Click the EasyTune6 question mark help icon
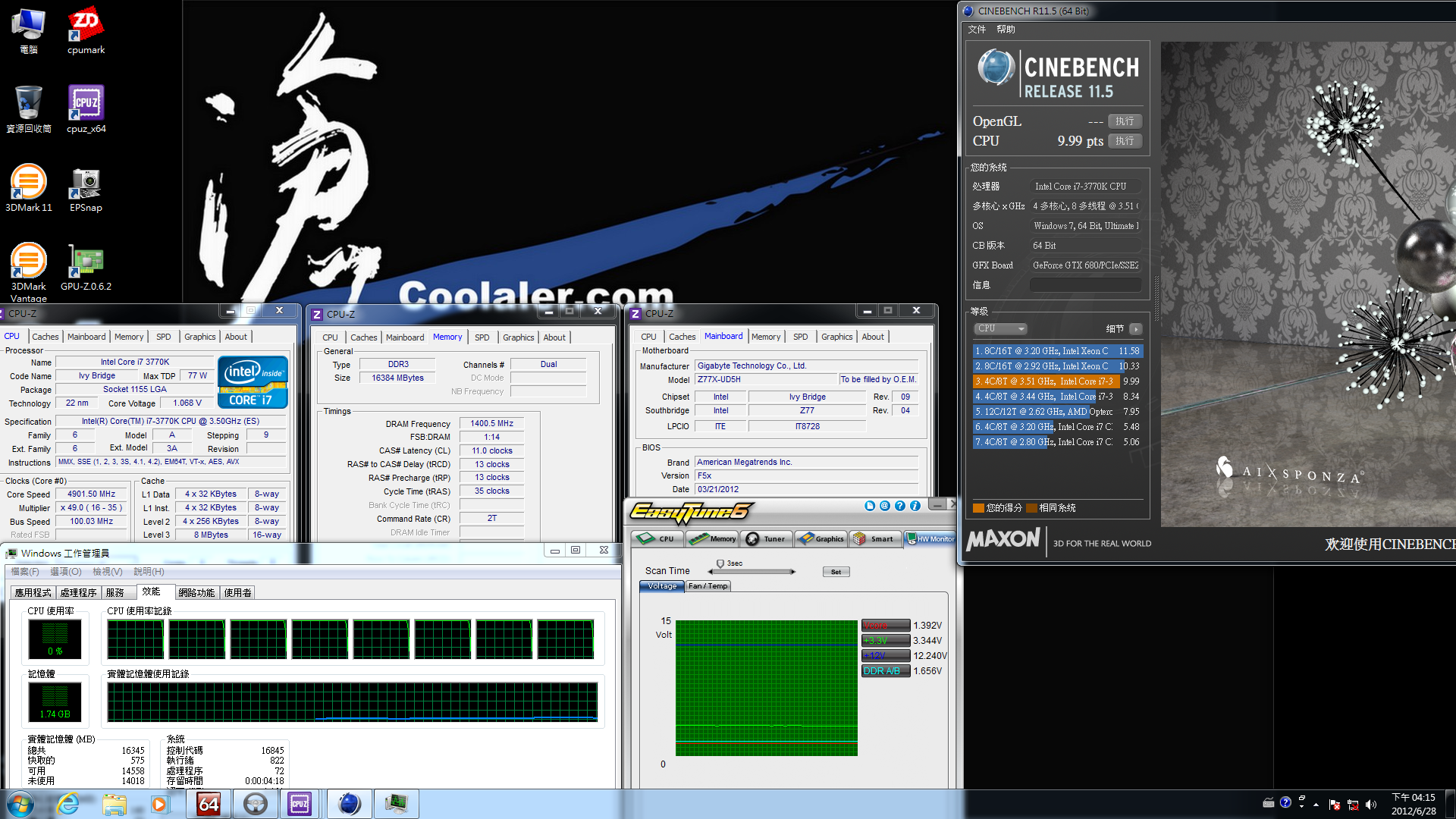 [x=900, y=506]
